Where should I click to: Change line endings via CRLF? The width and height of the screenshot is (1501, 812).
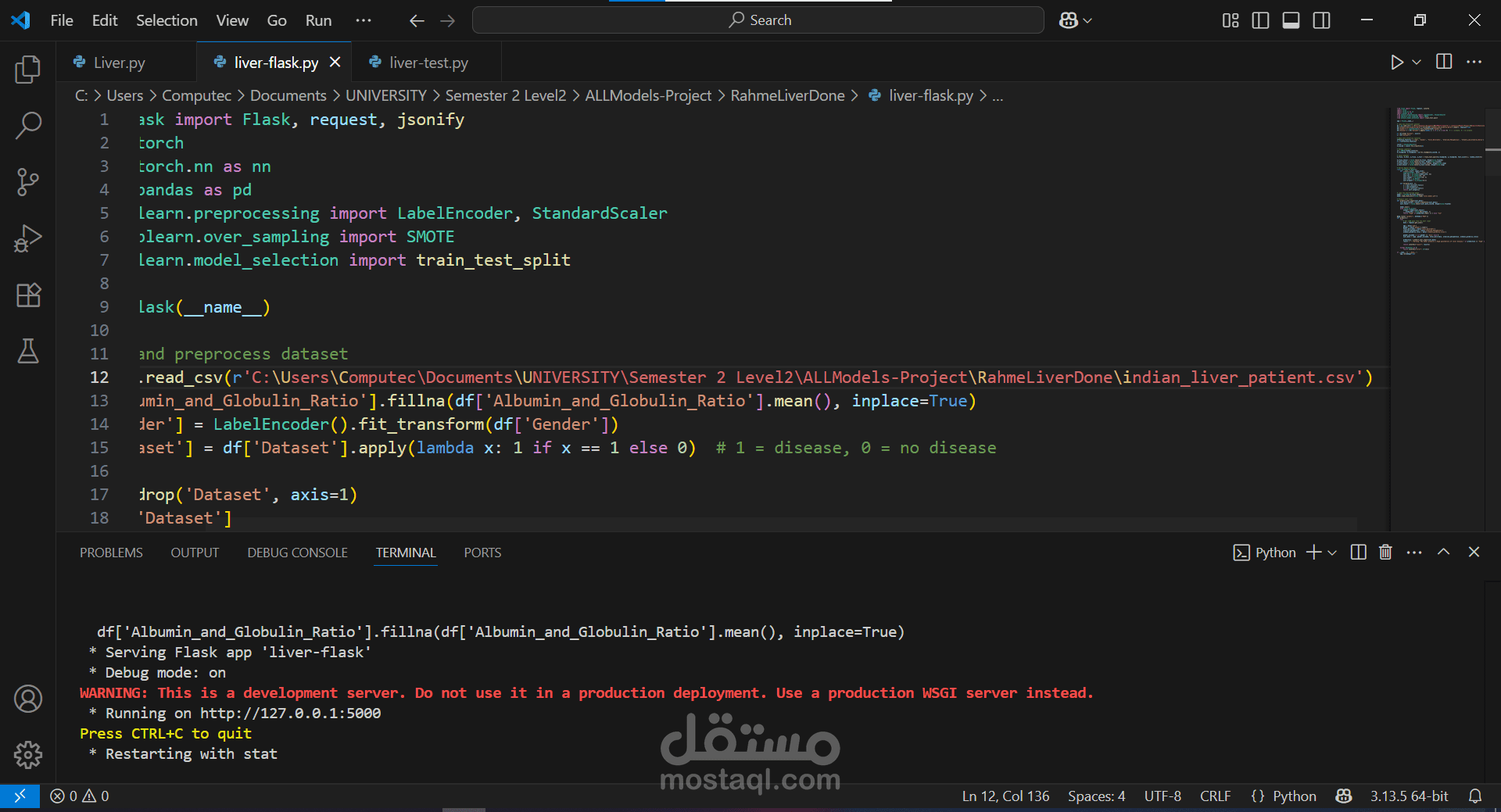point(1215,796)
